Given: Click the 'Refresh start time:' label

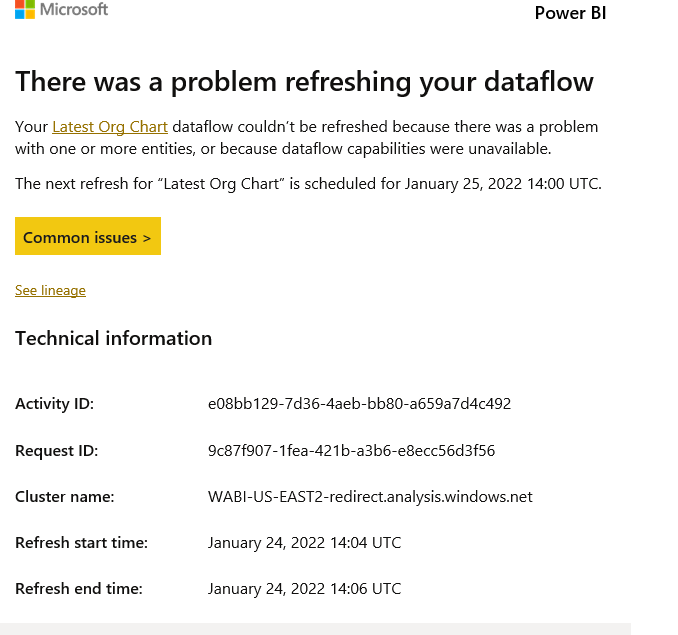Looking at the screenshot, I should 81,543.
